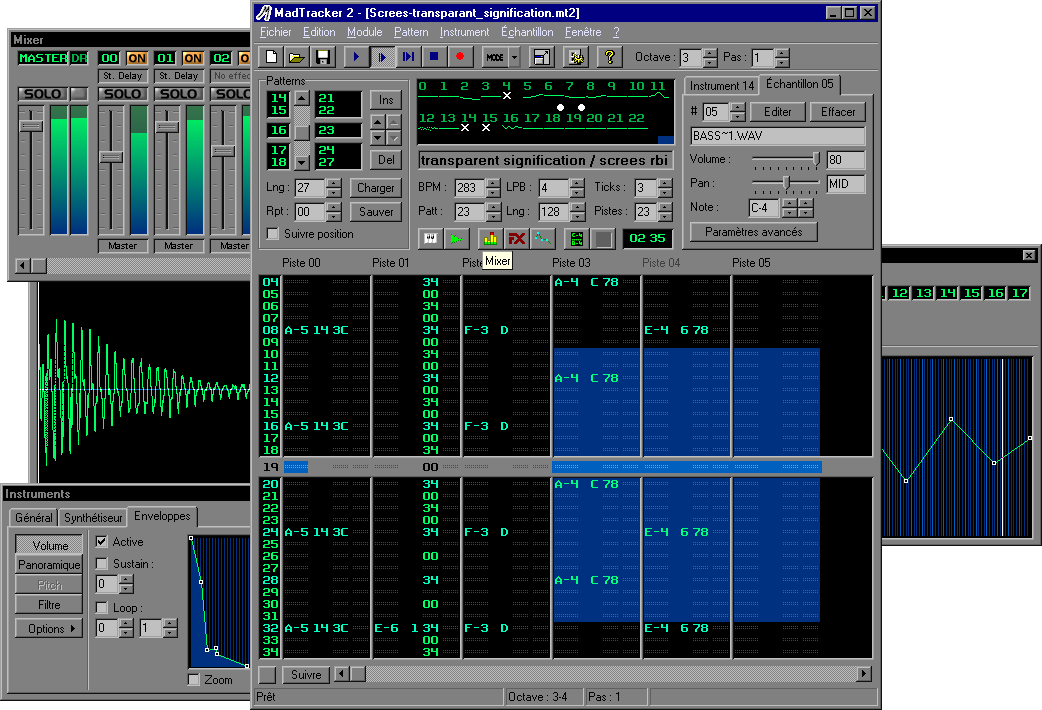Increase Ticks value with up arrow
This screenshot has width=1042, height=710.
[665, 183]
